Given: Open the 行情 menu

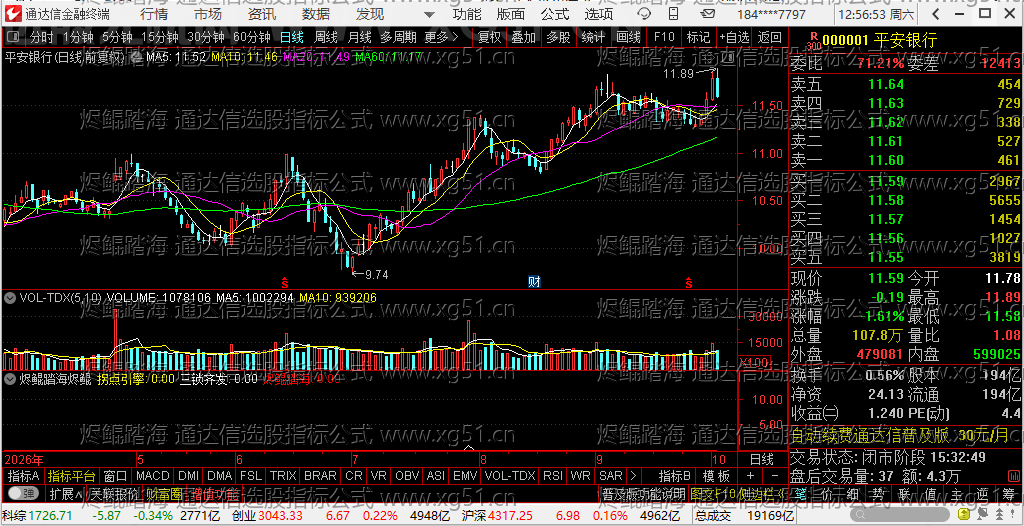Looking at the screenshot, I should tap(153, 14).
